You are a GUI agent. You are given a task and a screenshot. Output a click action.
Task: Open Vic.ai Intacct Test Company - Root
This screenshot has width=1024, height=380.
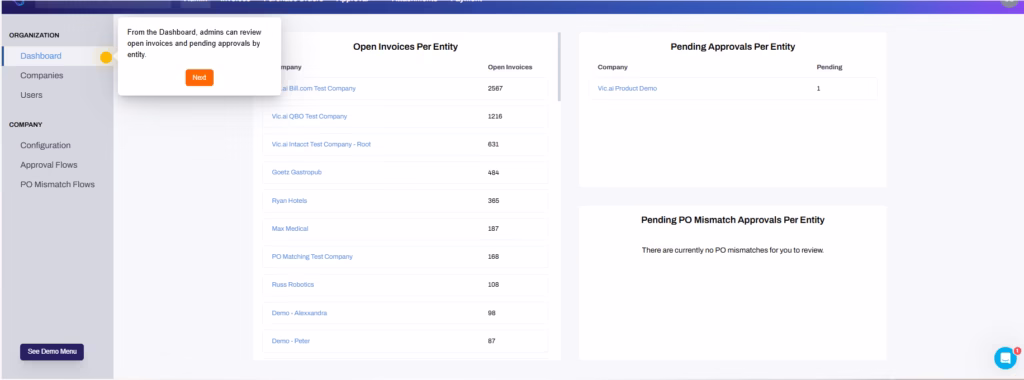click(x=321, y=144)
